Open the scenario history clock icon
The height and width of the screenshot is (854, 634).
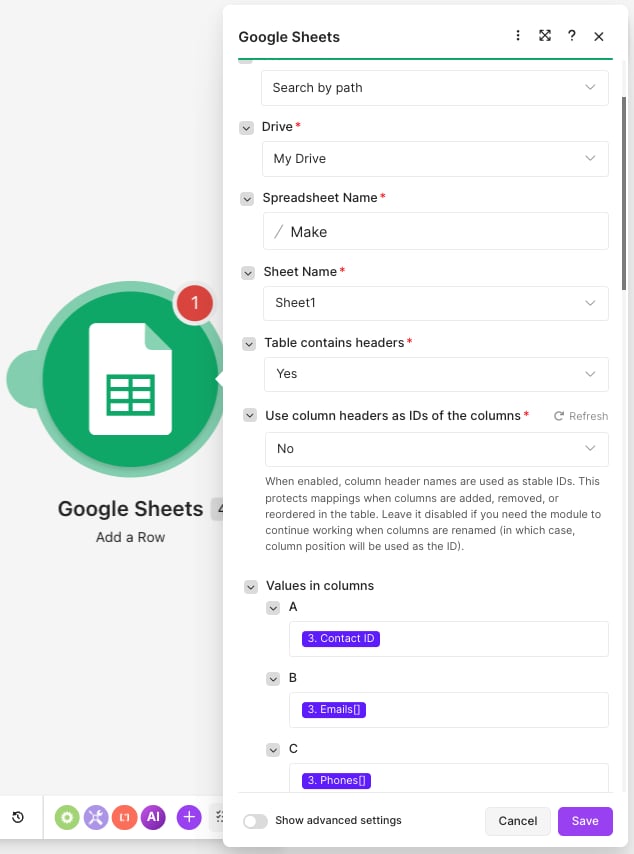(18, 817)
